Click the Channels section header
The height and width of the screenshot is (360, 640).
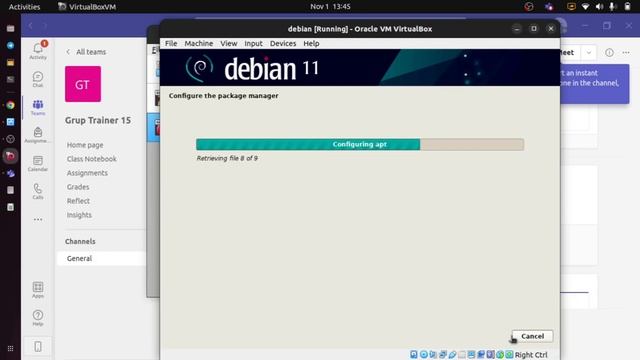tap(80, 241)
